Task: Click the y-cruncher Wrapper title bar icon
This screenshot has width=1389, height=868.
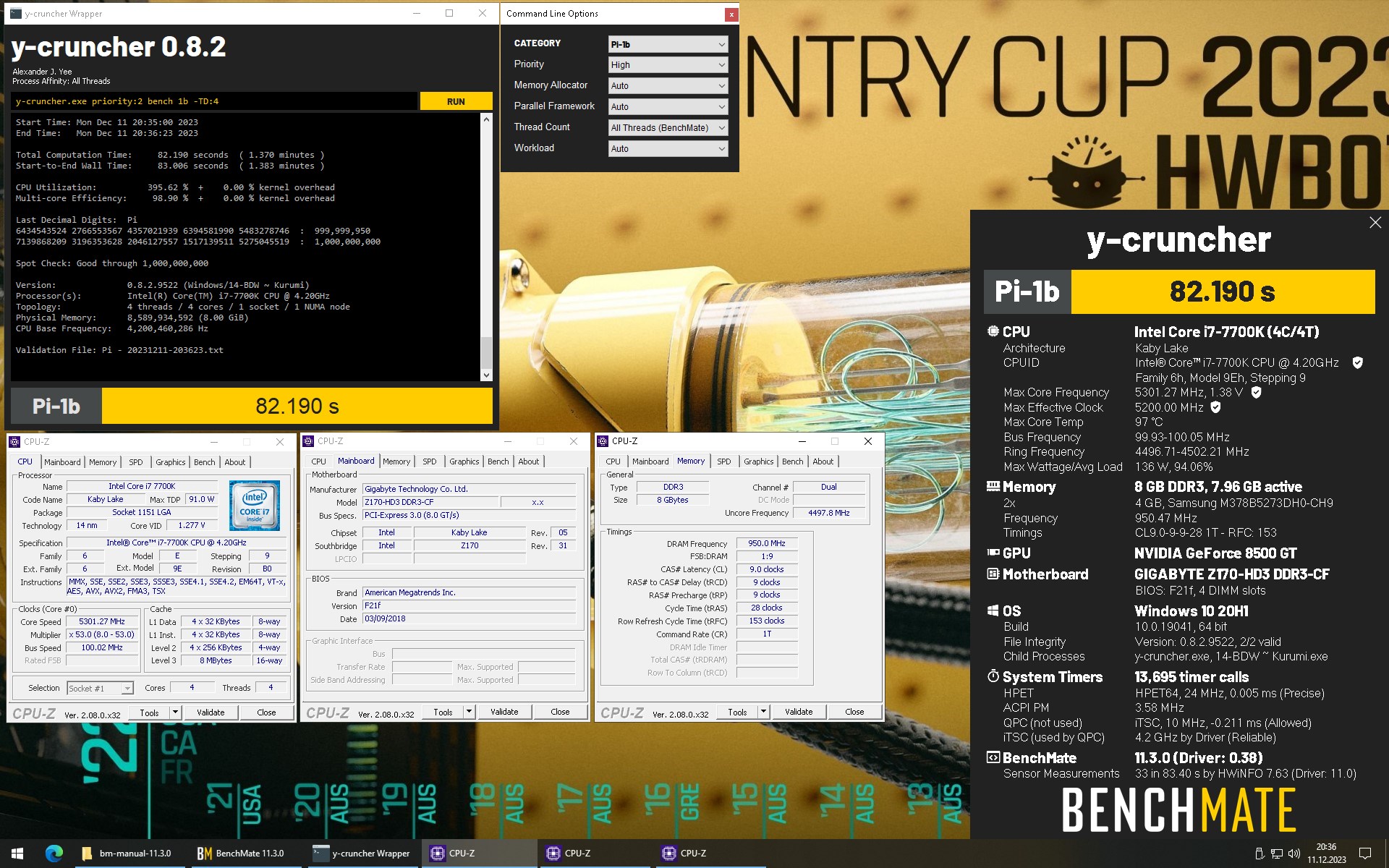Action: [x=16, y=13]
